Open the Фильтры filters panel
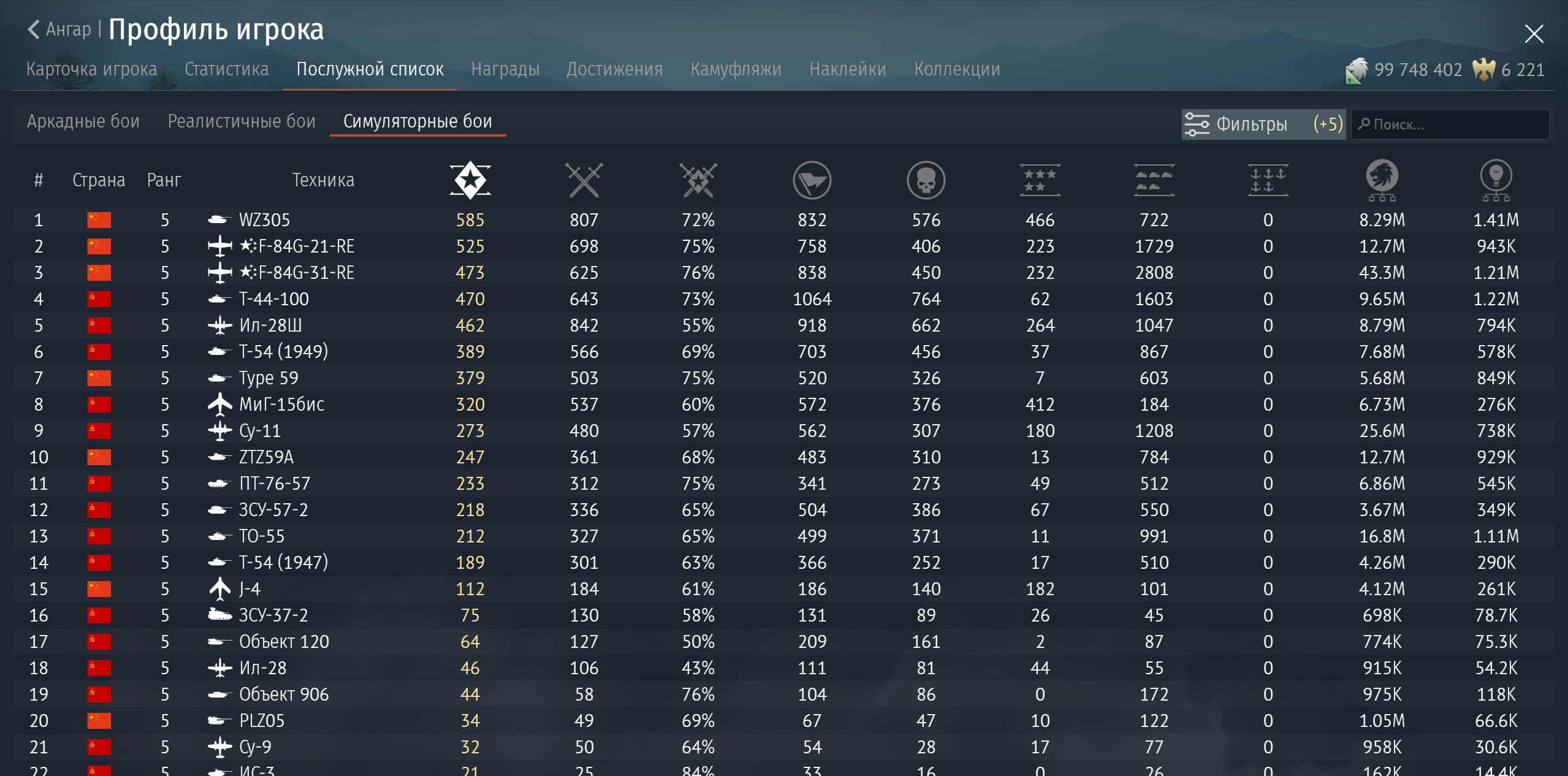1568x776 pixels. [x=1263, y=124]
